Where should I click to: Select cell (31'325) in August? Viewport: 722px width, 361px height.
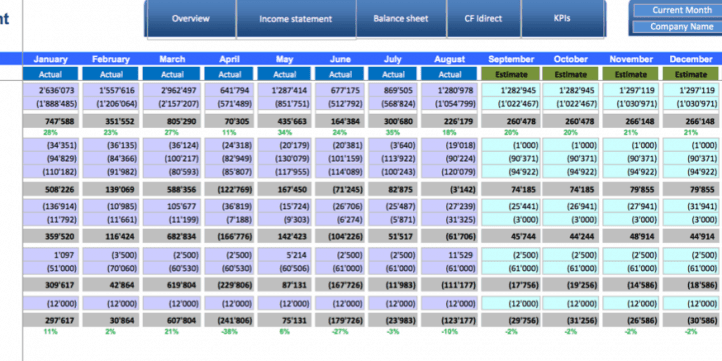coord(449,220)
